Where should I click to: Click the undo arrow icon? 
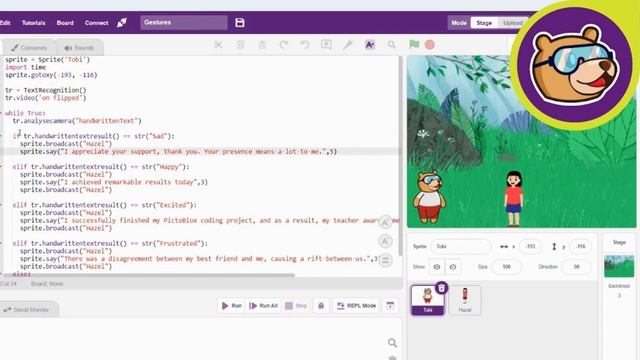pyautogui.click(x=305, y=45)
